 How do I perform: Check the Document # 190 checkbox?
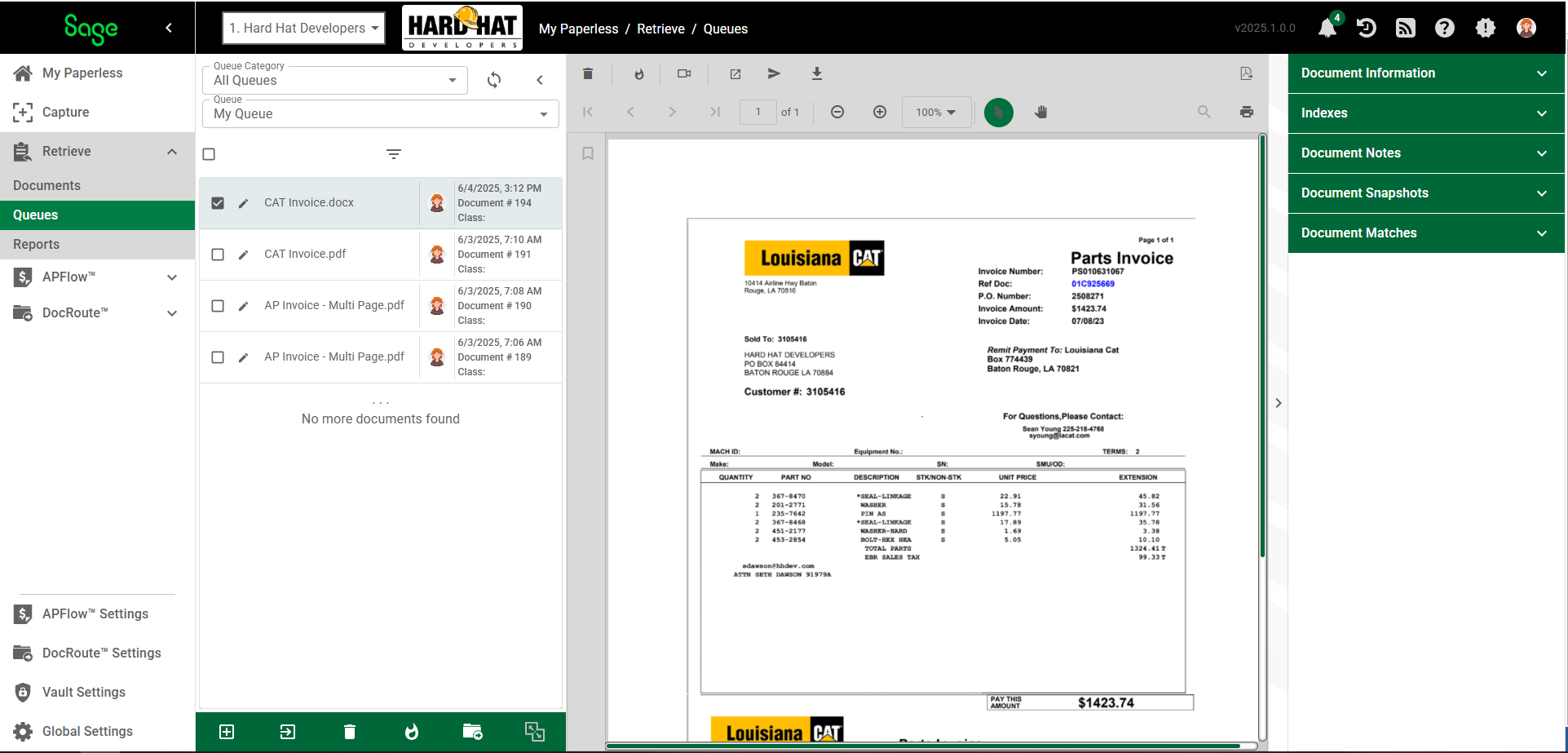tap(218, 306)
